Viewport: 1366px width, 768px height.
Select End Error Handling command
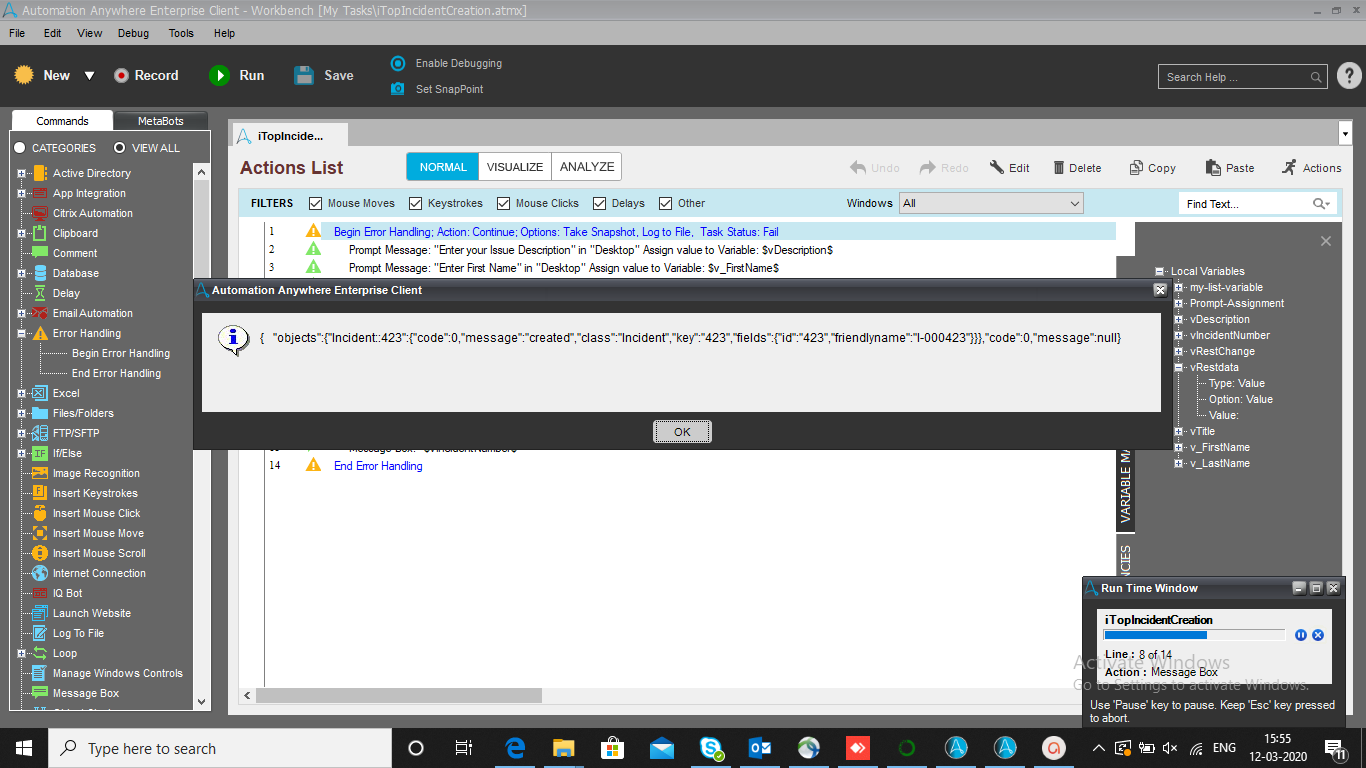coord(116,373)
